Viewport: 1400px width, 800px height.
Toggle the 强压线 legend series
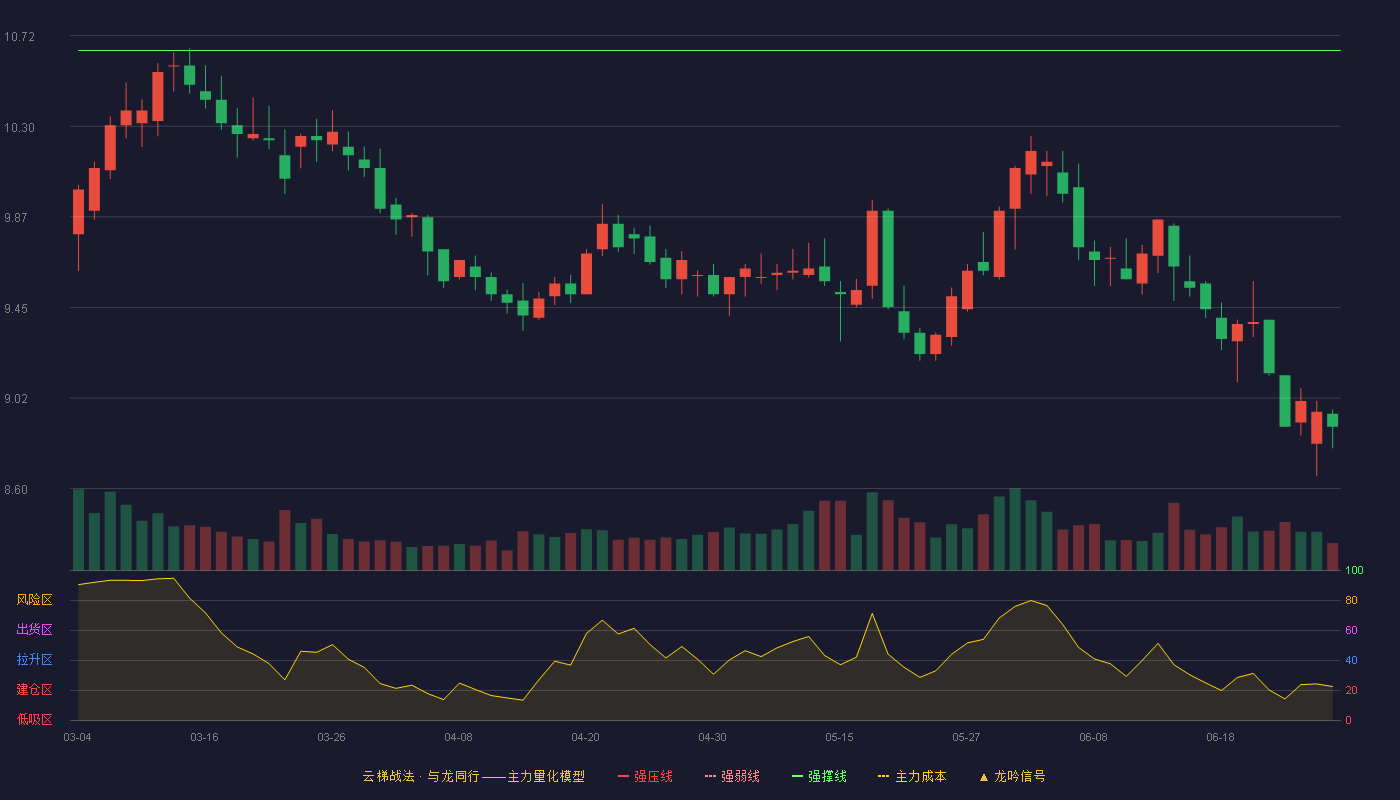pyautogui.click(x=645, y=776)
